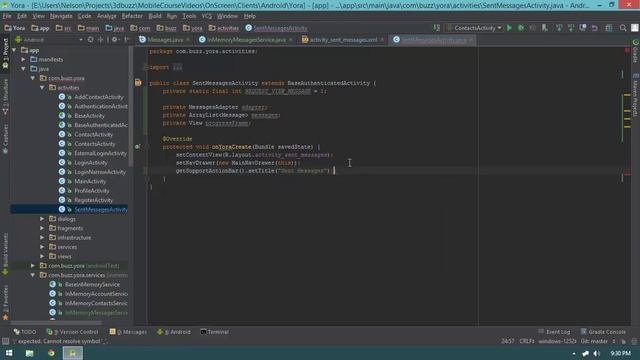Open the ContactsActivity run configuration dropdown
Screen dimensions: 640x360
pos(475,28)
